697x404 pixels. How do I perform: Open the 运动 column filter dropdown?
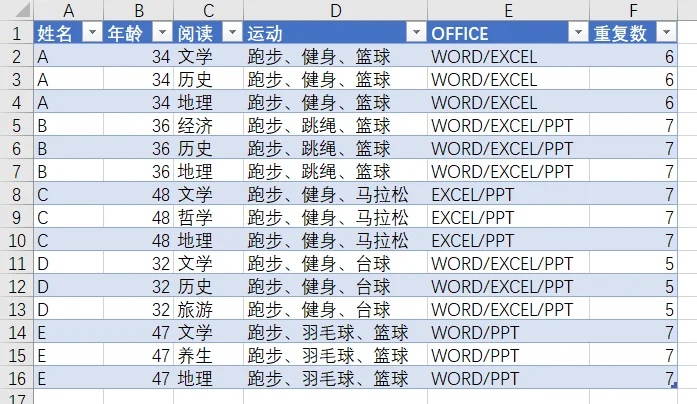click(417, 32)
